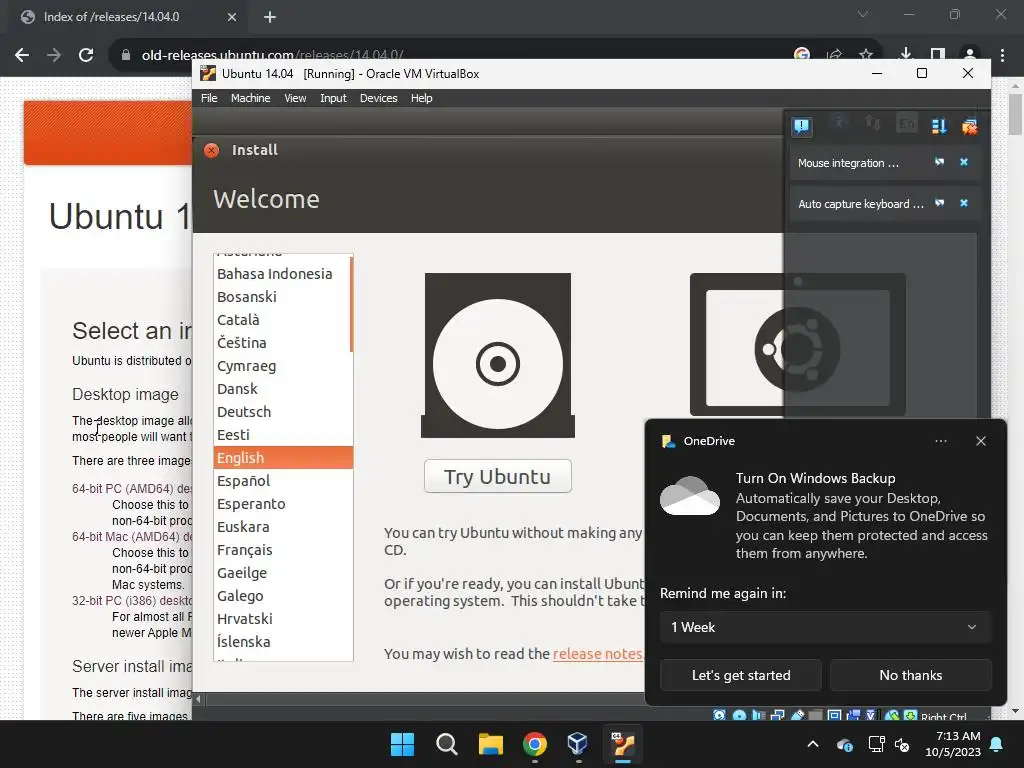Viewport: 1024px width, 768px height.
Task: Switch to Chrome from taskbar
Action: (535, 744)
